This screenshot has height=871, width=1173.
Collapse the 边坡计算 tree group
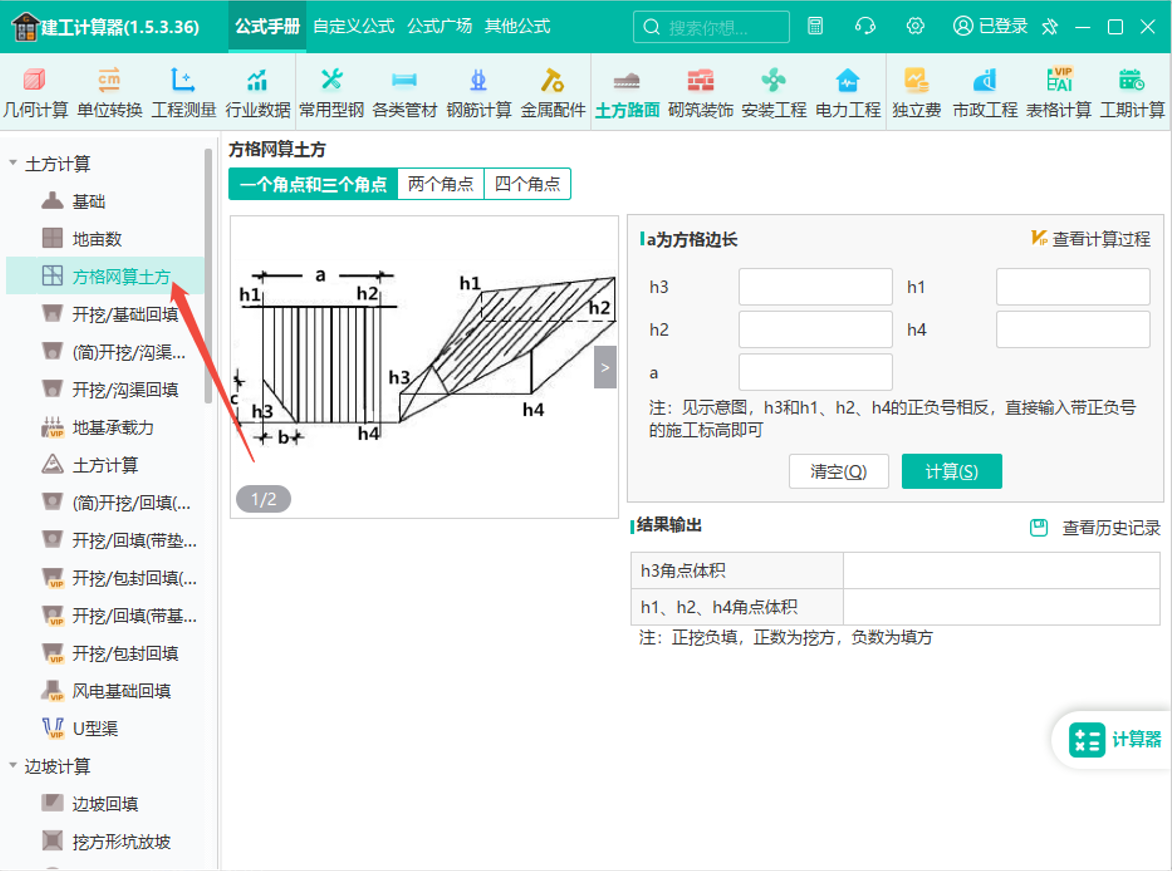[13, 765]
